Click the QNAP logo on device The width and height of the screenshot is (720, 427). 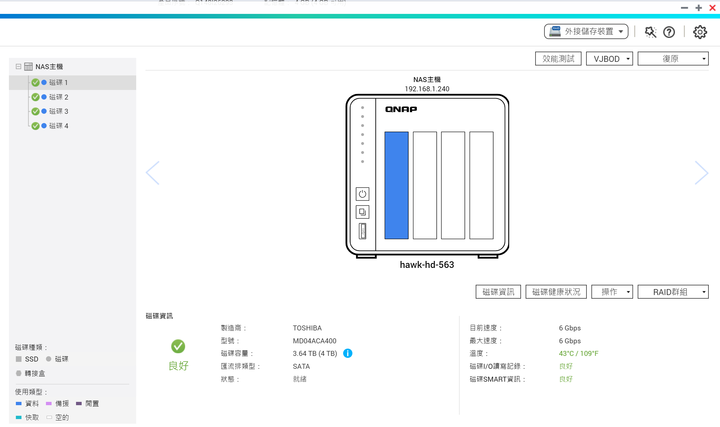401,109
